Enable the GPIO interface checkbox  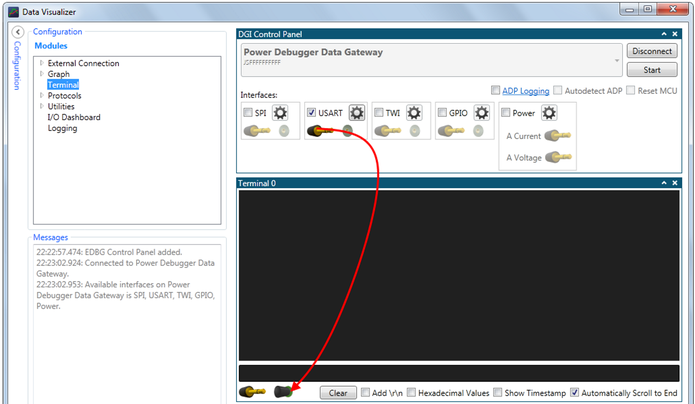click(x=442, y=113)
